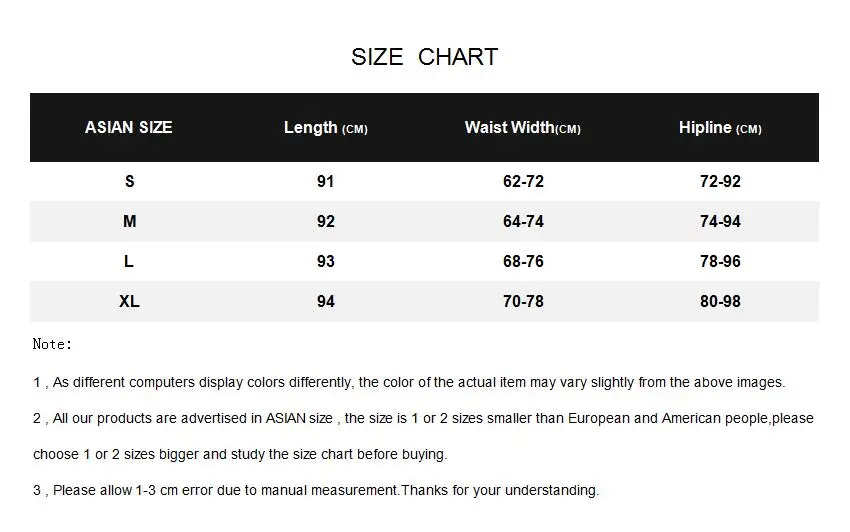Click note 3 about measurement error
This screenshot has height=532, width=850.
316,490
